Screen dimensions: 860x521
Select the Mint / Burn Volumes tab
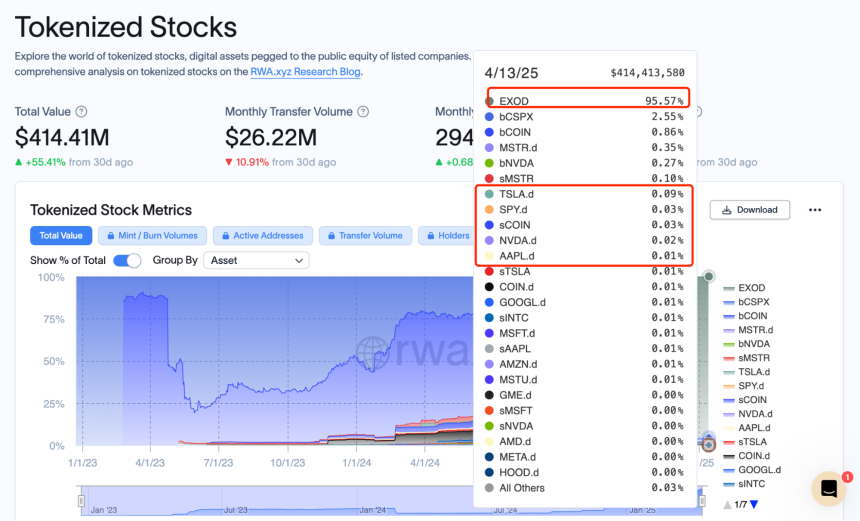click(152, 236)
